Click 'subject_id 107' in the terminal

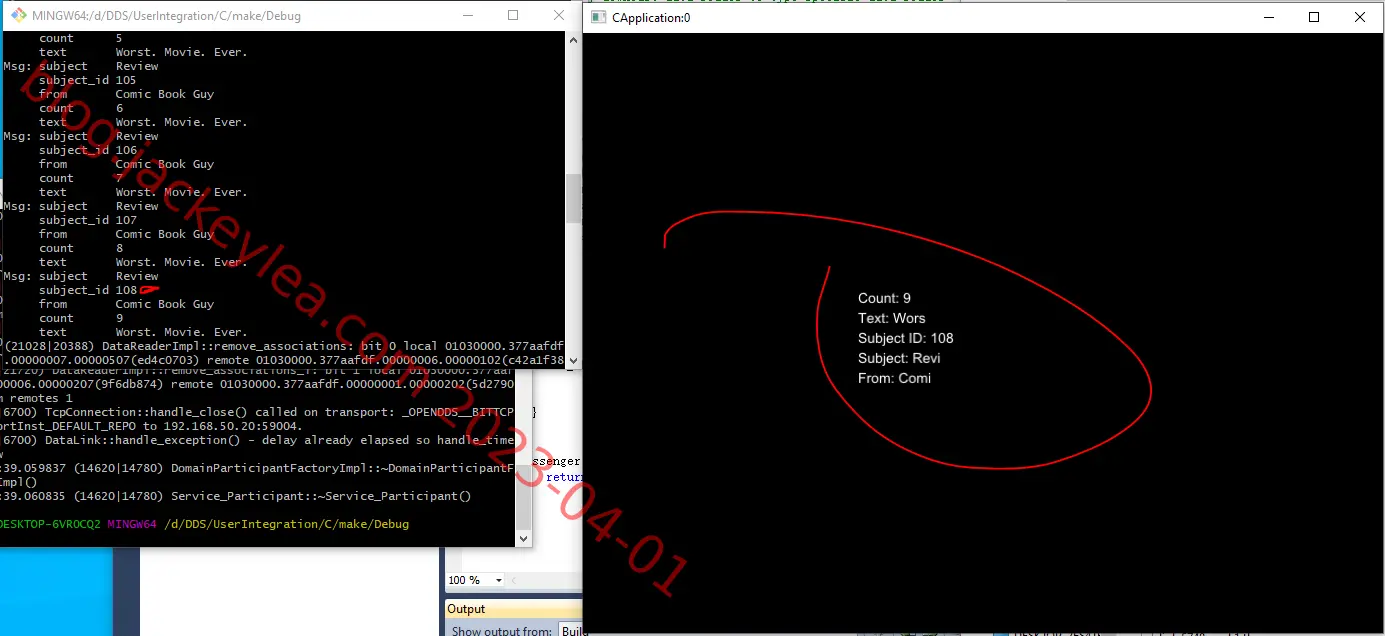click(88, 220)
